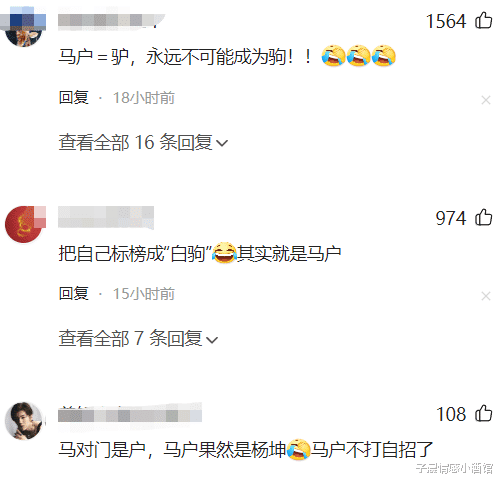This screenshot has height=481, width=498.
Task: Open the second commenter's blurred username
Action: pos(106,217)
